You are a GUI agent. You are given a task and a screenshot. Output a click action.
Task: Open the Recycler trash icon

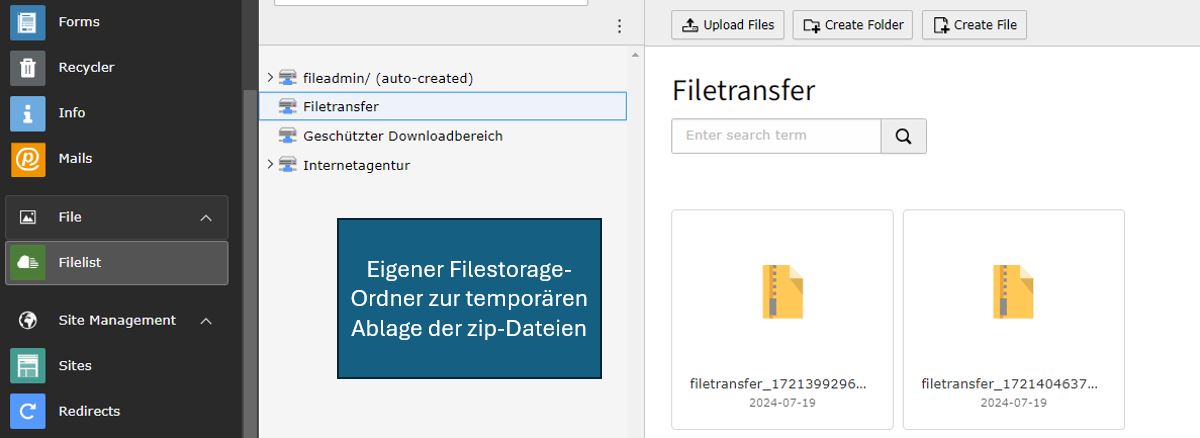[28, 68]
